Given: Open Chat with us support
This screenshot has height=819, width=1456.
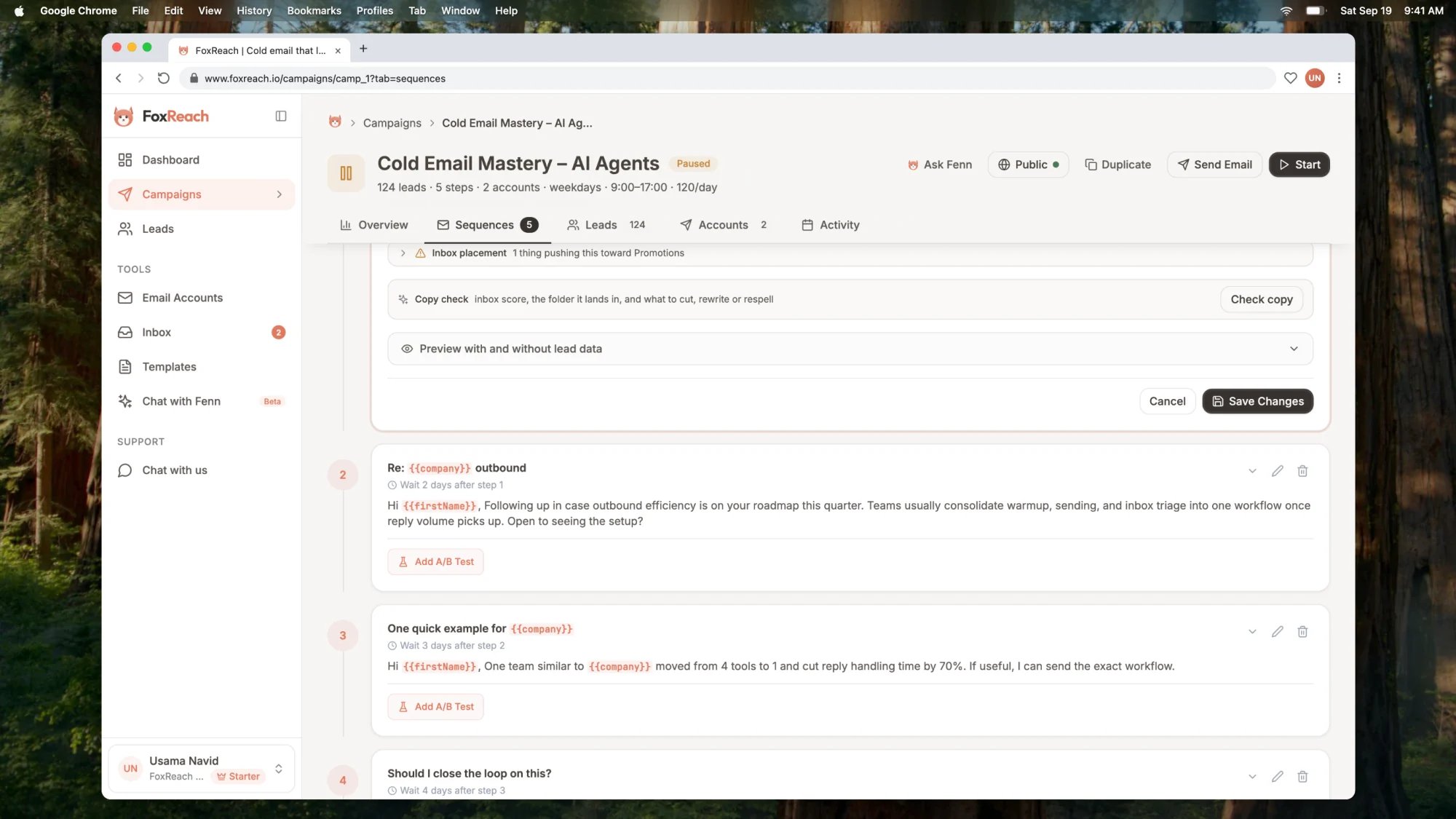Looking at the screenshot, I should [202, 470].
